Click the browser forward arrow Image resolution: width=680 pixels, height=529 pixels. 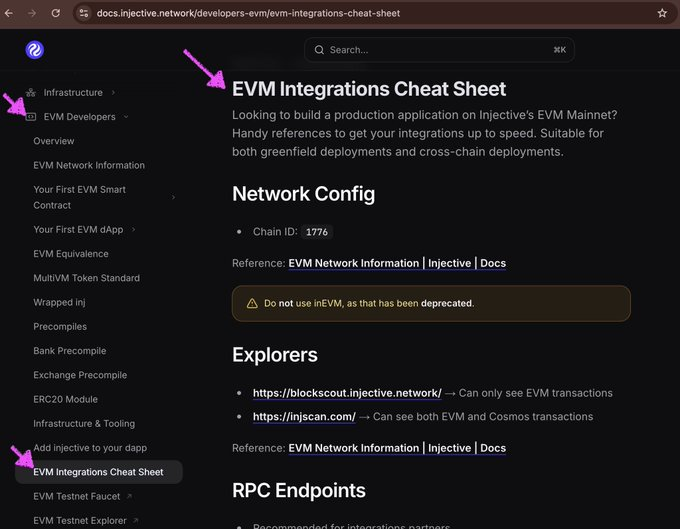click(x=32, y=13)
